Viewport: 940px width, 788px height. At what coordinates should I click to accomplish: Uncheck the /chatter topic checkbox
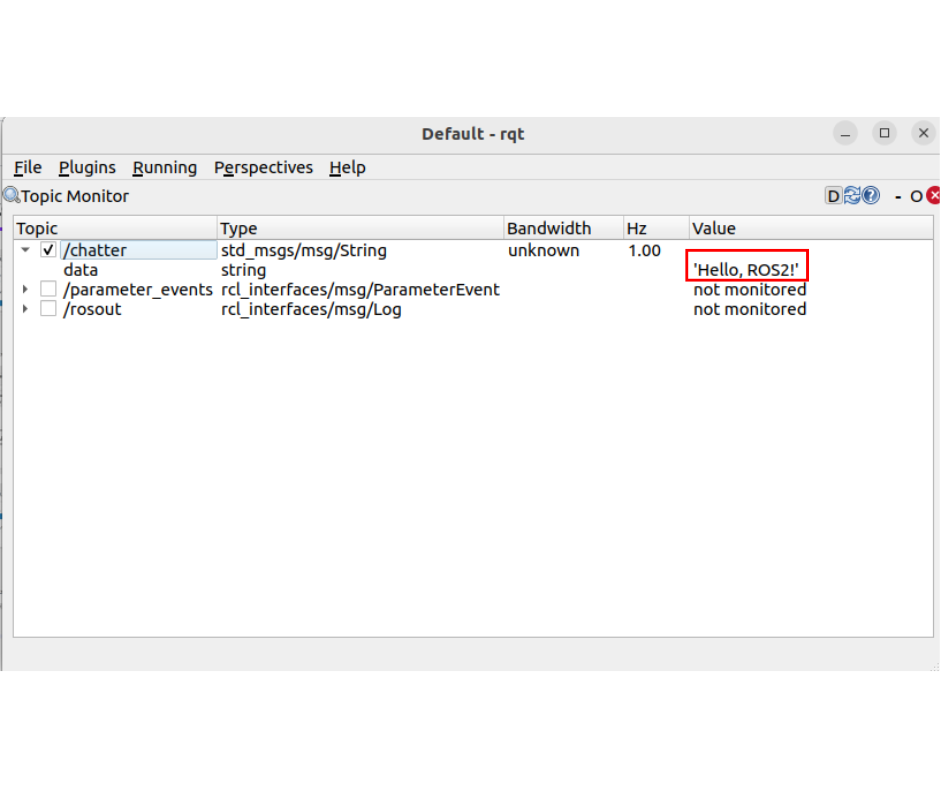pyautogui.click(x=48, y=250)
